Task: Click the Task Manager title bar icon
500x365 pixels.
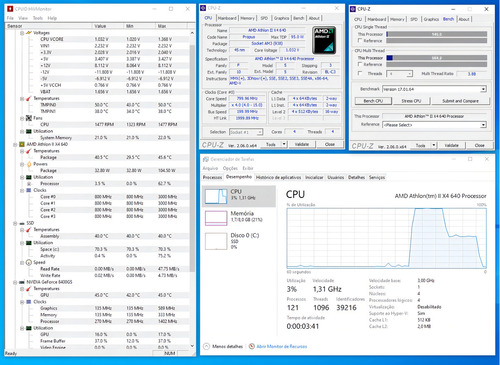Action: coord(206,159)
